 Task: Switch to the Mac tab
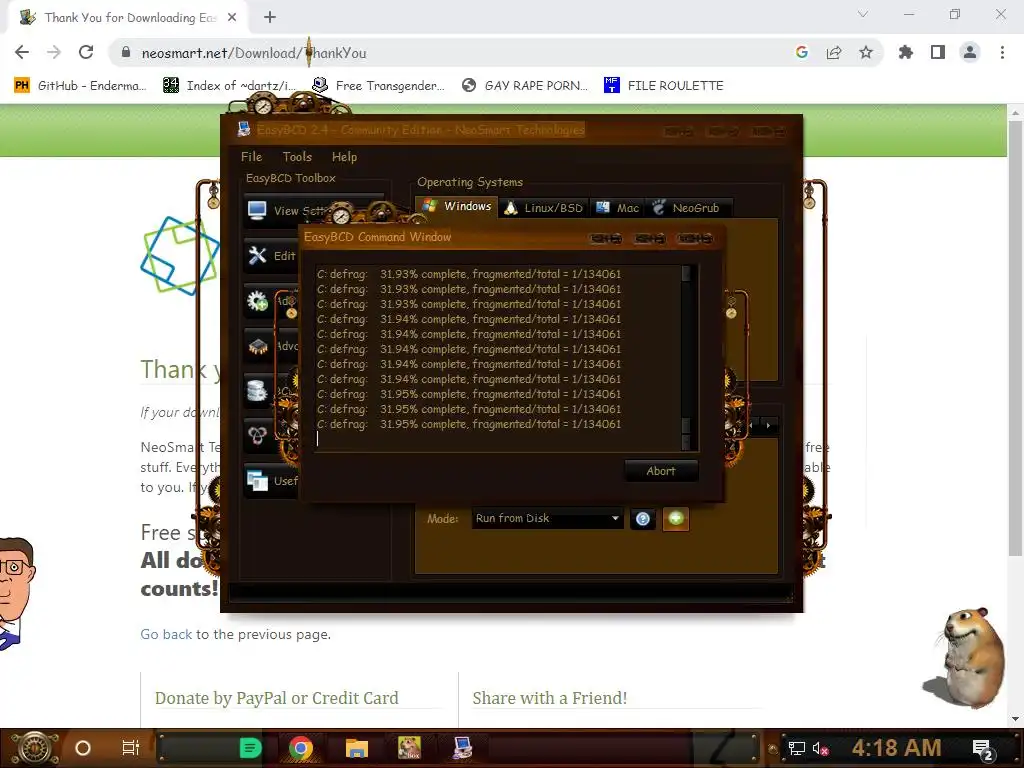(x=617, y=208)
